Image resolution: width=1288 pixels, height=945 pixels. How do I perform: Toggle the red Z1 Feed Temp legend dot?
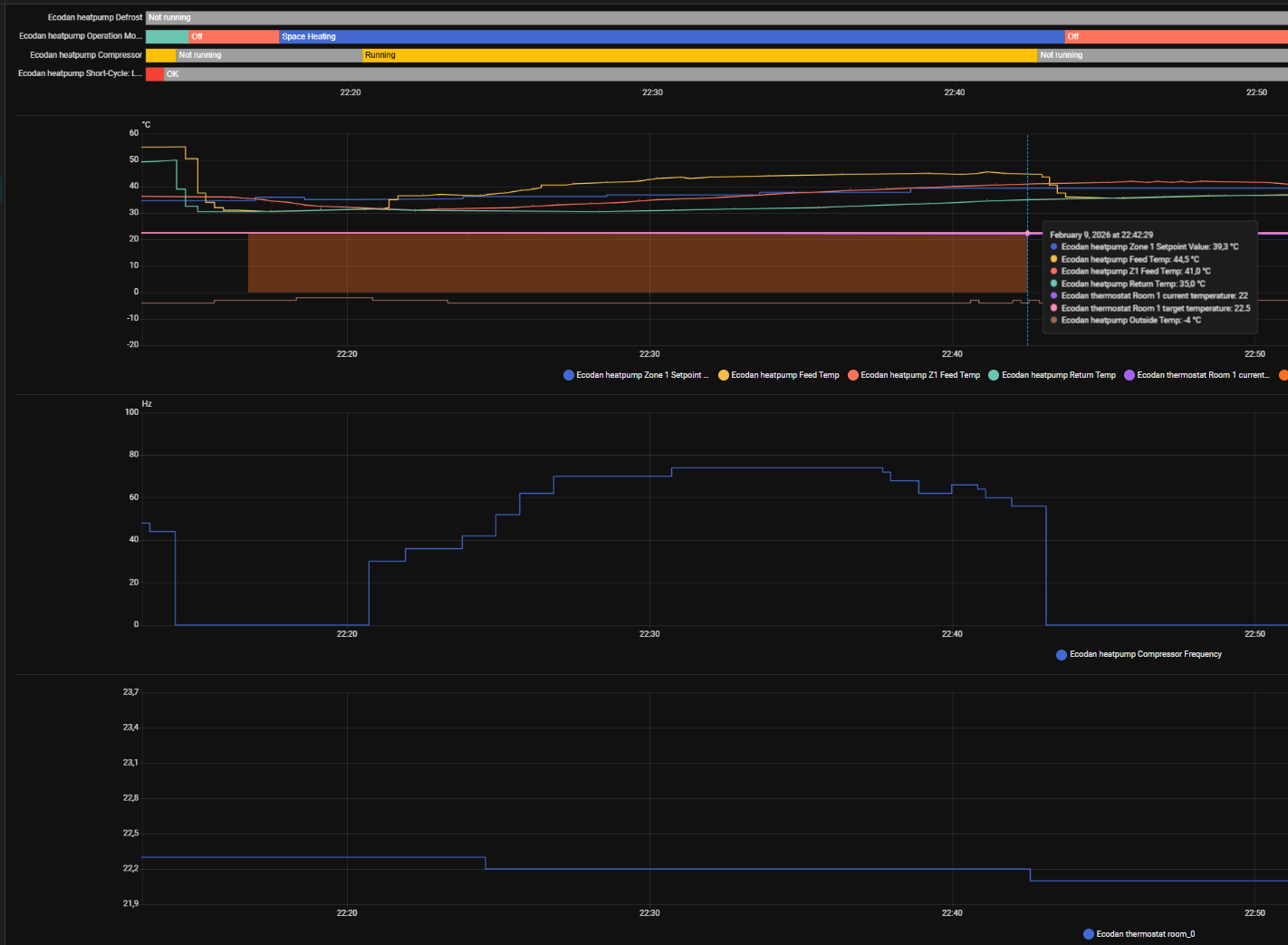coord(853,375)
